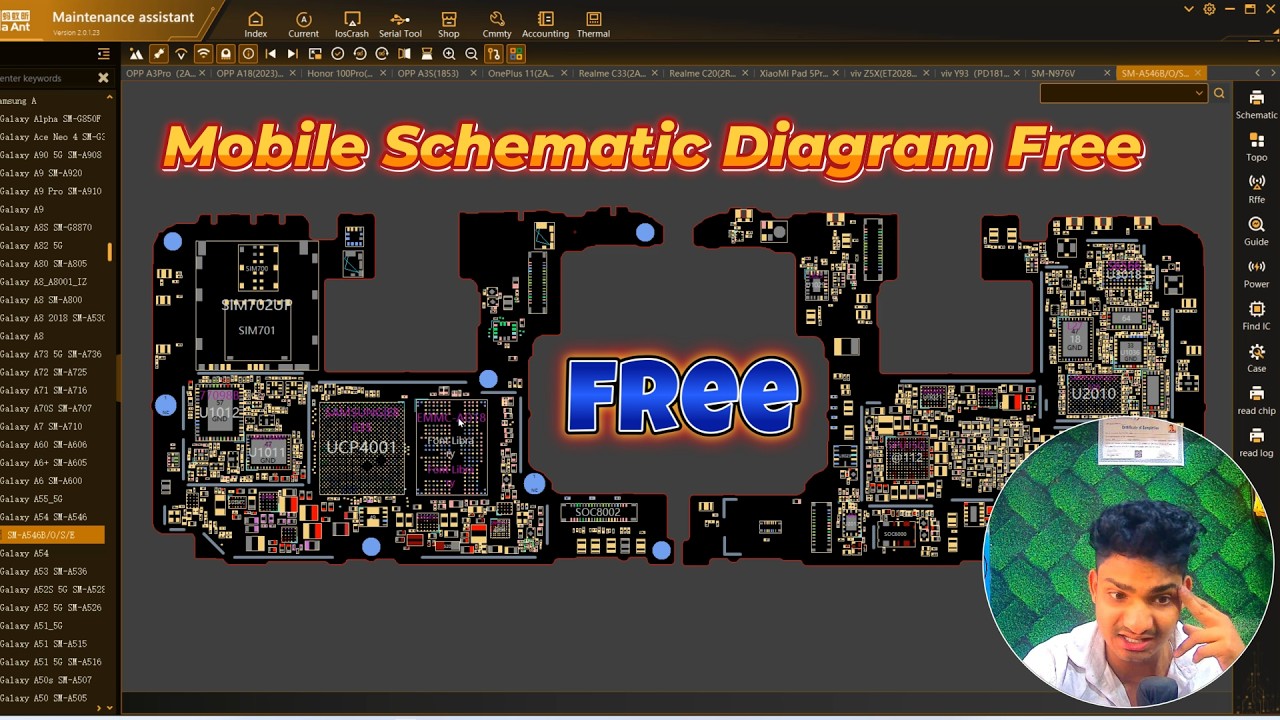Open the Thermal tool
The height and width of the screenshot is (720, 1280).
point(593,25)
